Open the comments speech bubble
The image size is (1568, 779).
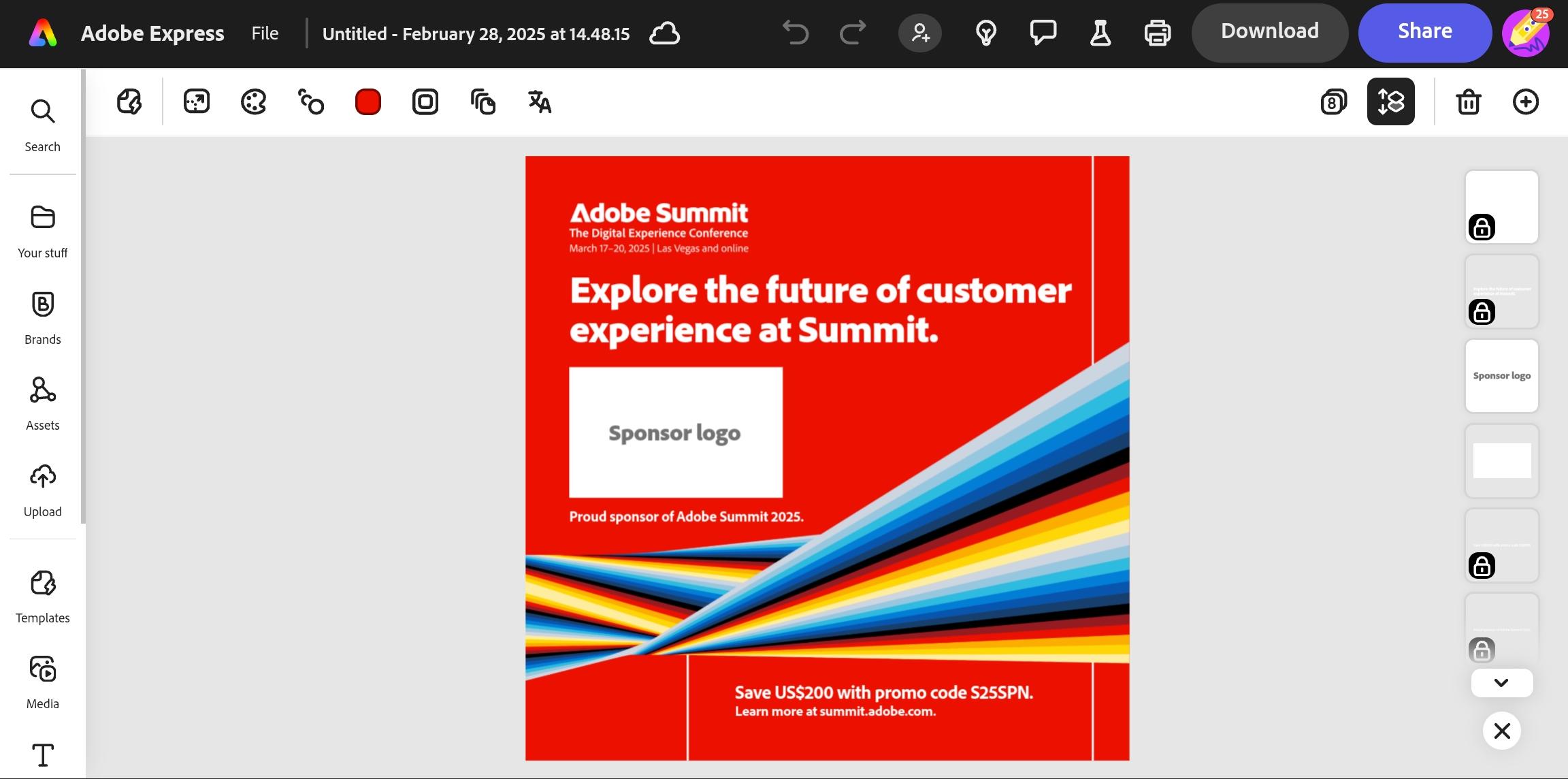pyautogui.click(x=1043, y=33)
